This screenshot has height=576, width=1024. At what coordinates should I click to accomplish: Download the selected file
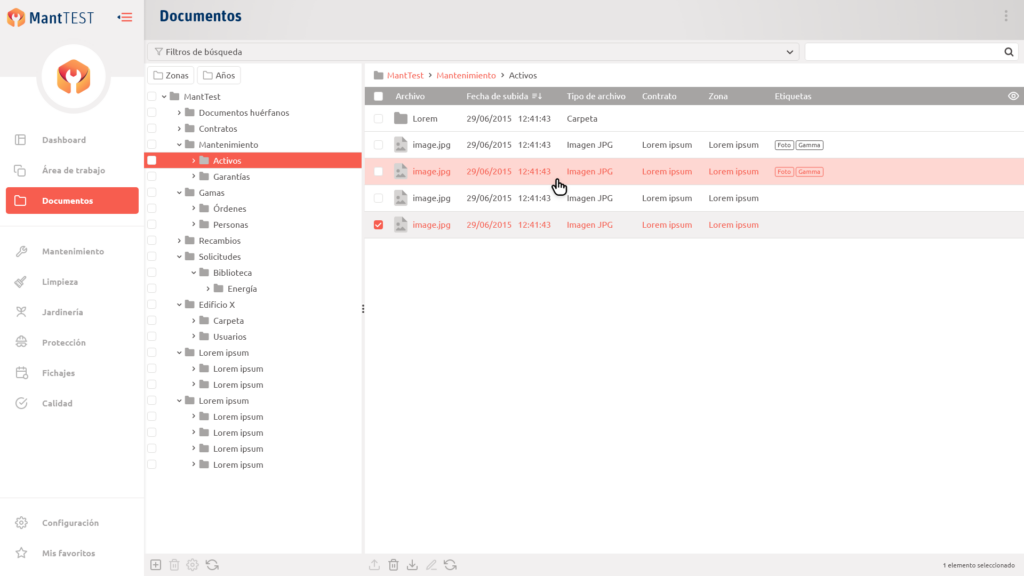click(412, 565)
